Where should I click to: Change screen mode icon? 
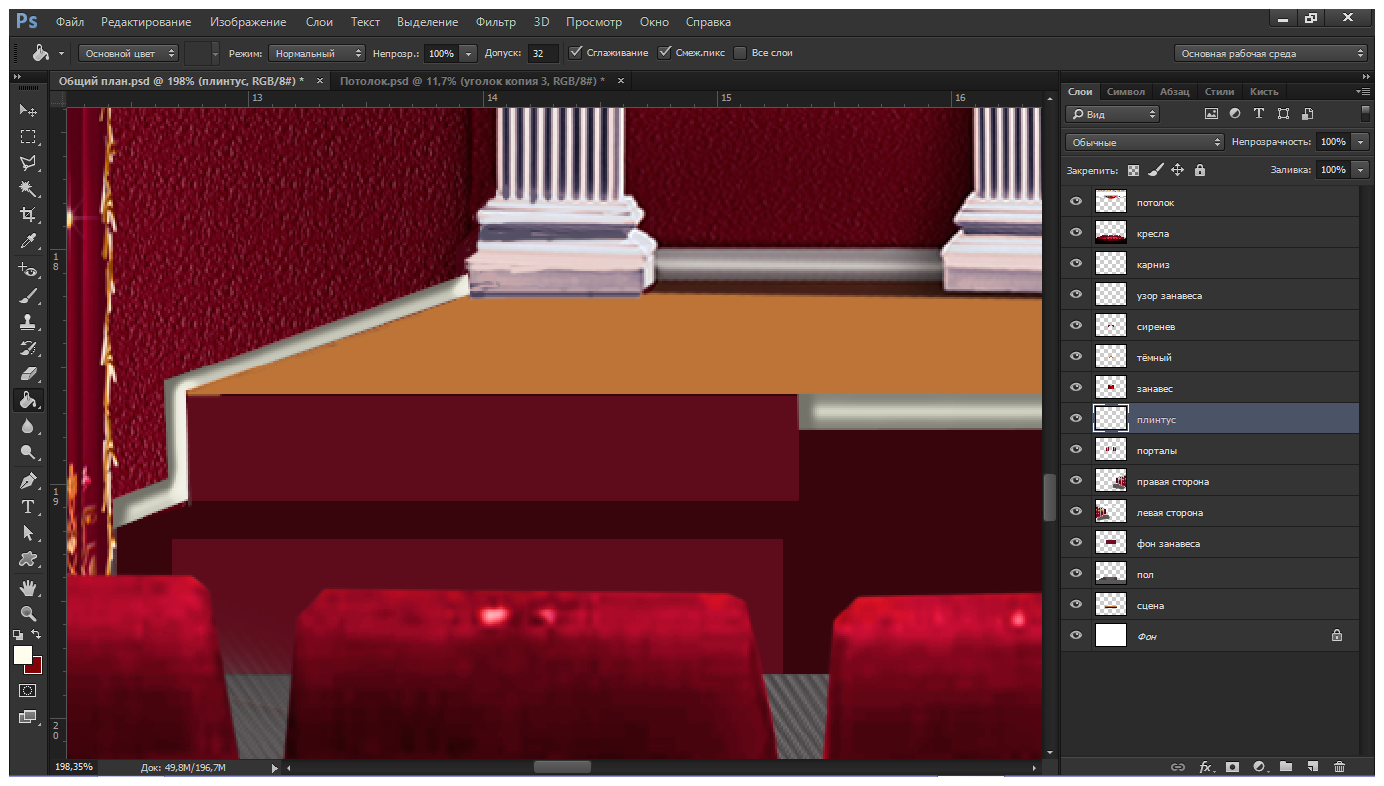coord(28,716)
